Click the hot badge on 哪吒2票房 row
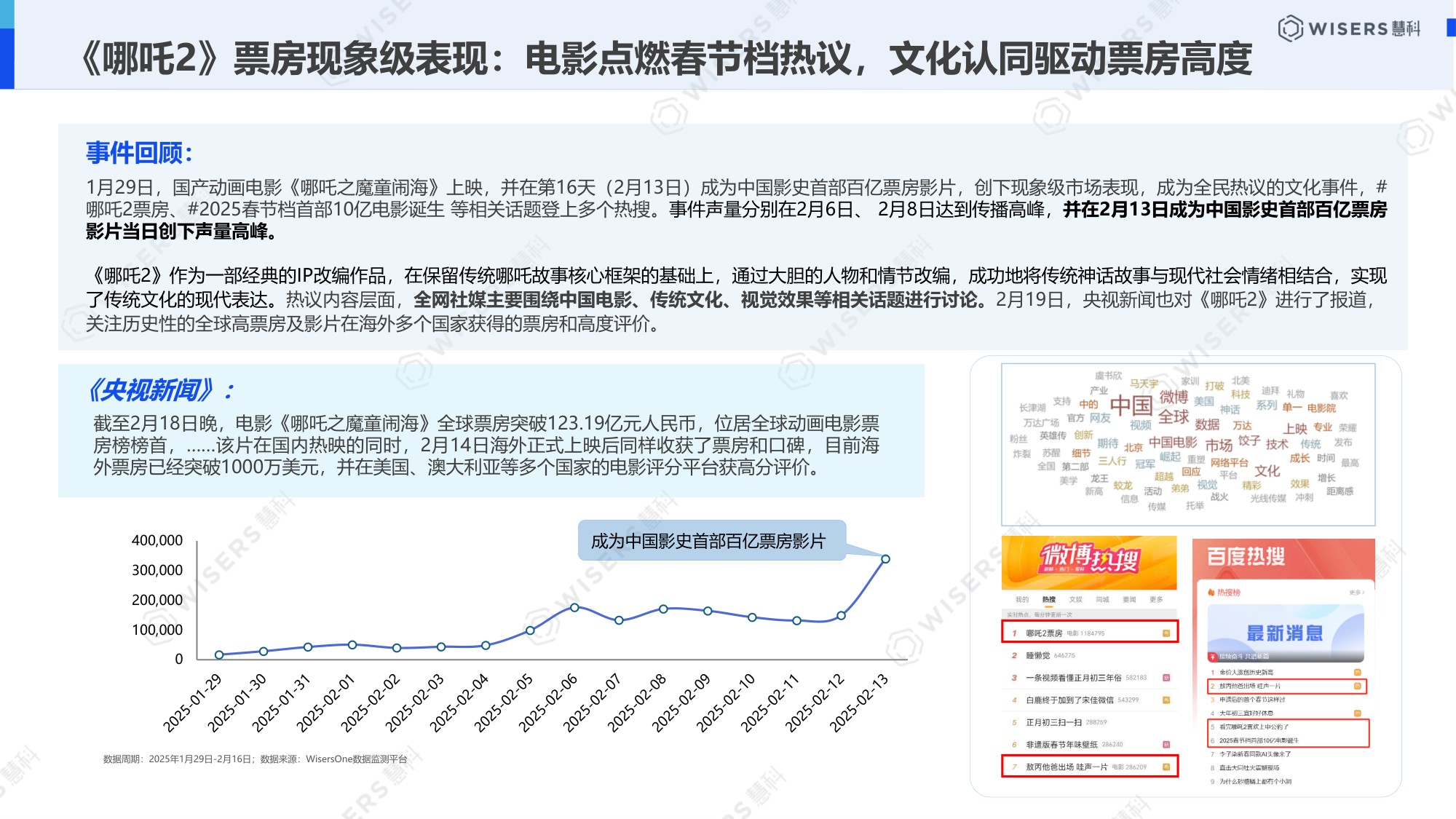The image size is (1456, 819). tap(1166, 633)
